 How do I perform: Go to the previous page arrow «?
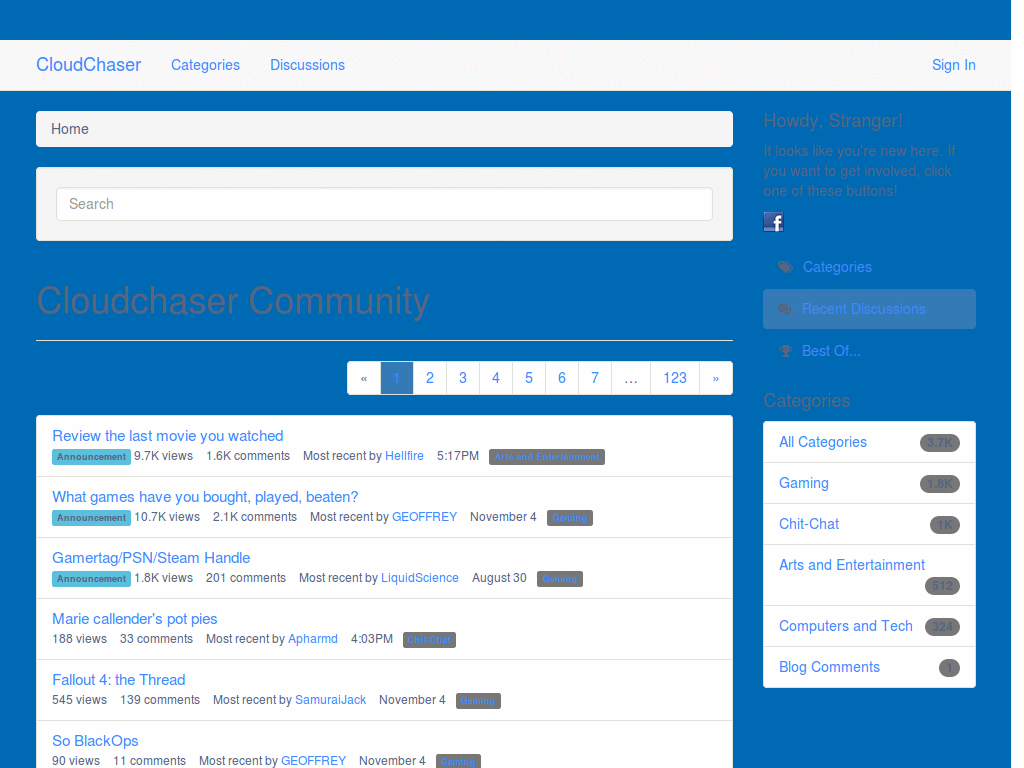coord(364,378)
